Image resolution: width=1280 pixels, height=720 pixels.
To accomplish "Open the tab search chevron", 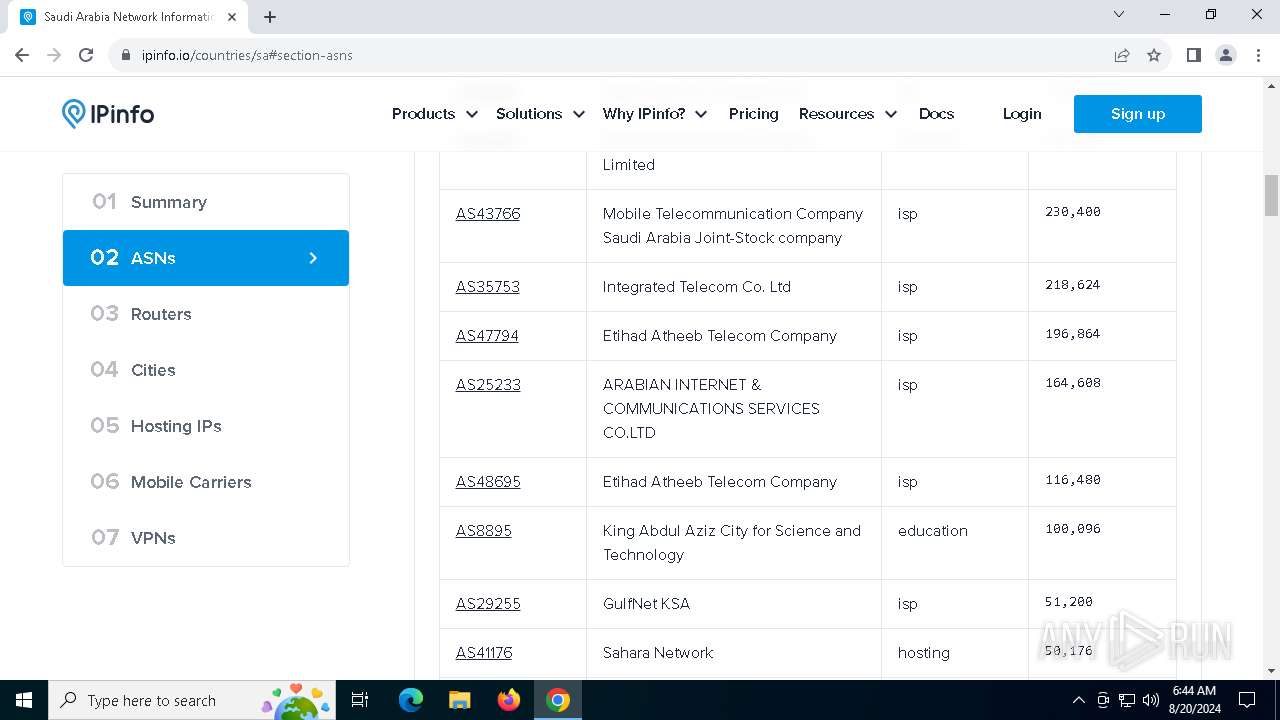I will [1119, 14].
